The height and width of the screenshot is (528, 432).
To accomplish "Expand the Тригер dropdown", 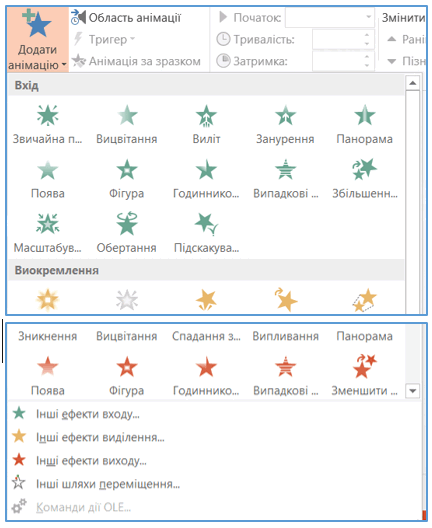I will [104, 39].
